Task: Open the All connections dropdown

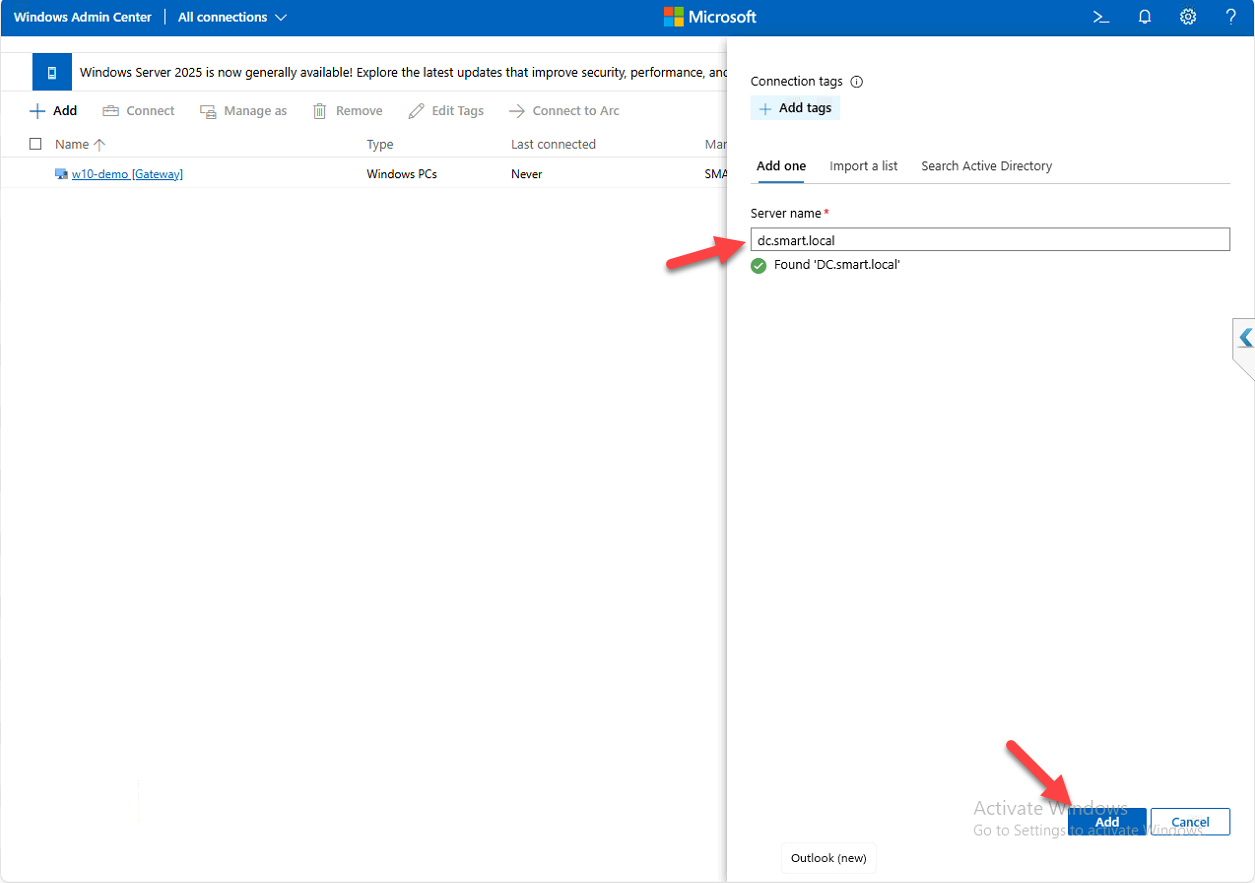Action: point(232,17)
